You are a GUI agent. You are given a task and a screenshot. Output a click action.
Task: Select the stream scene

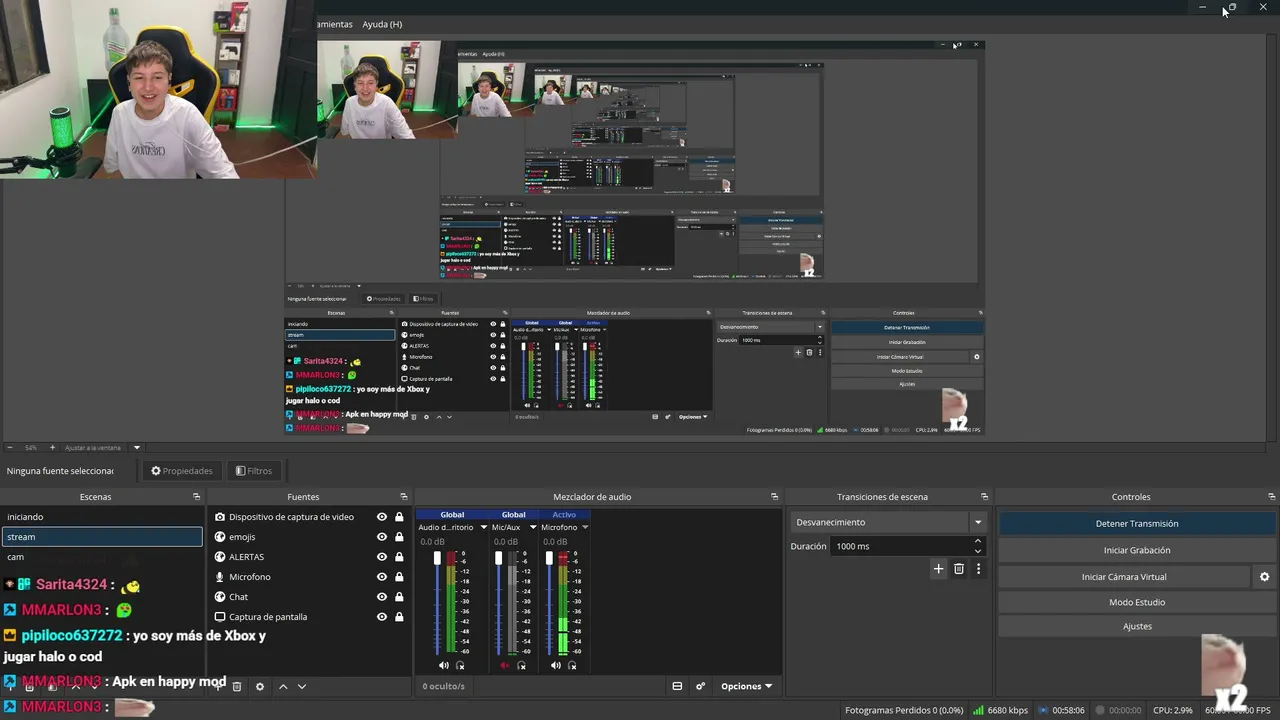[102, 537]
